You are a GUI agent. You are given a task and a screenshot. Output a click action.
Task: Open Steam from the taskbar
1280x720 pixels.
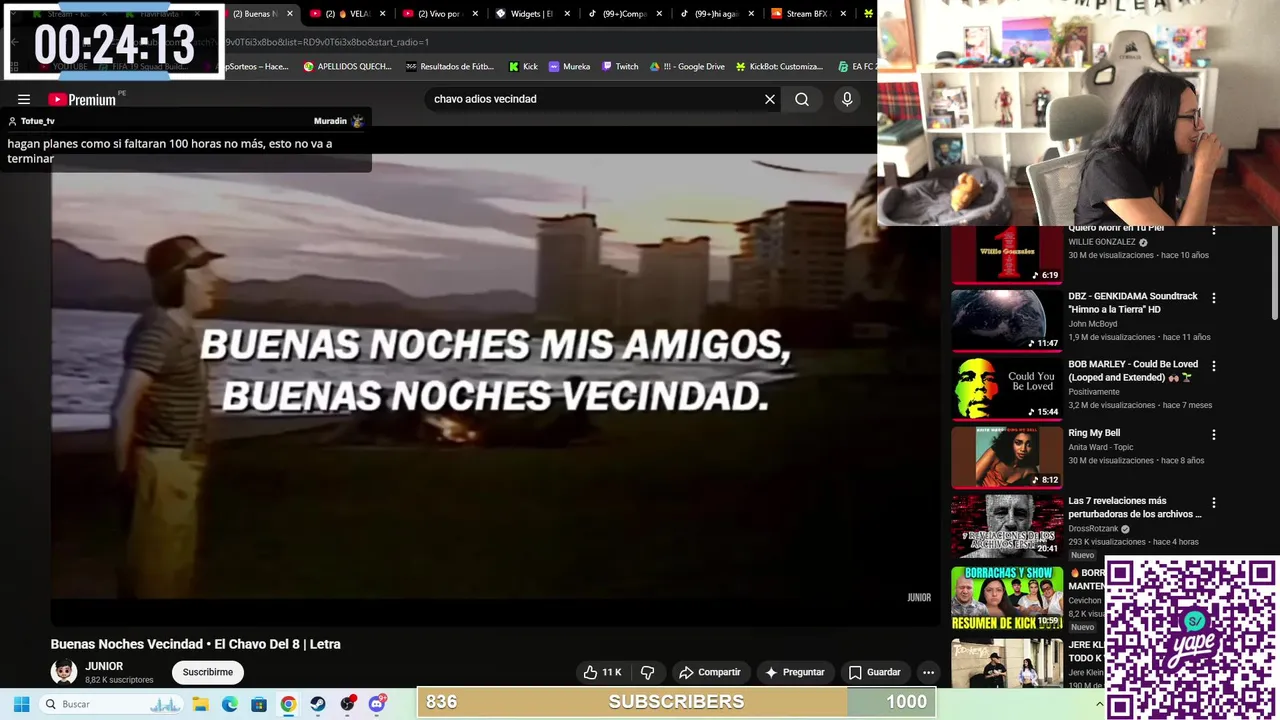tap(318, 704)
